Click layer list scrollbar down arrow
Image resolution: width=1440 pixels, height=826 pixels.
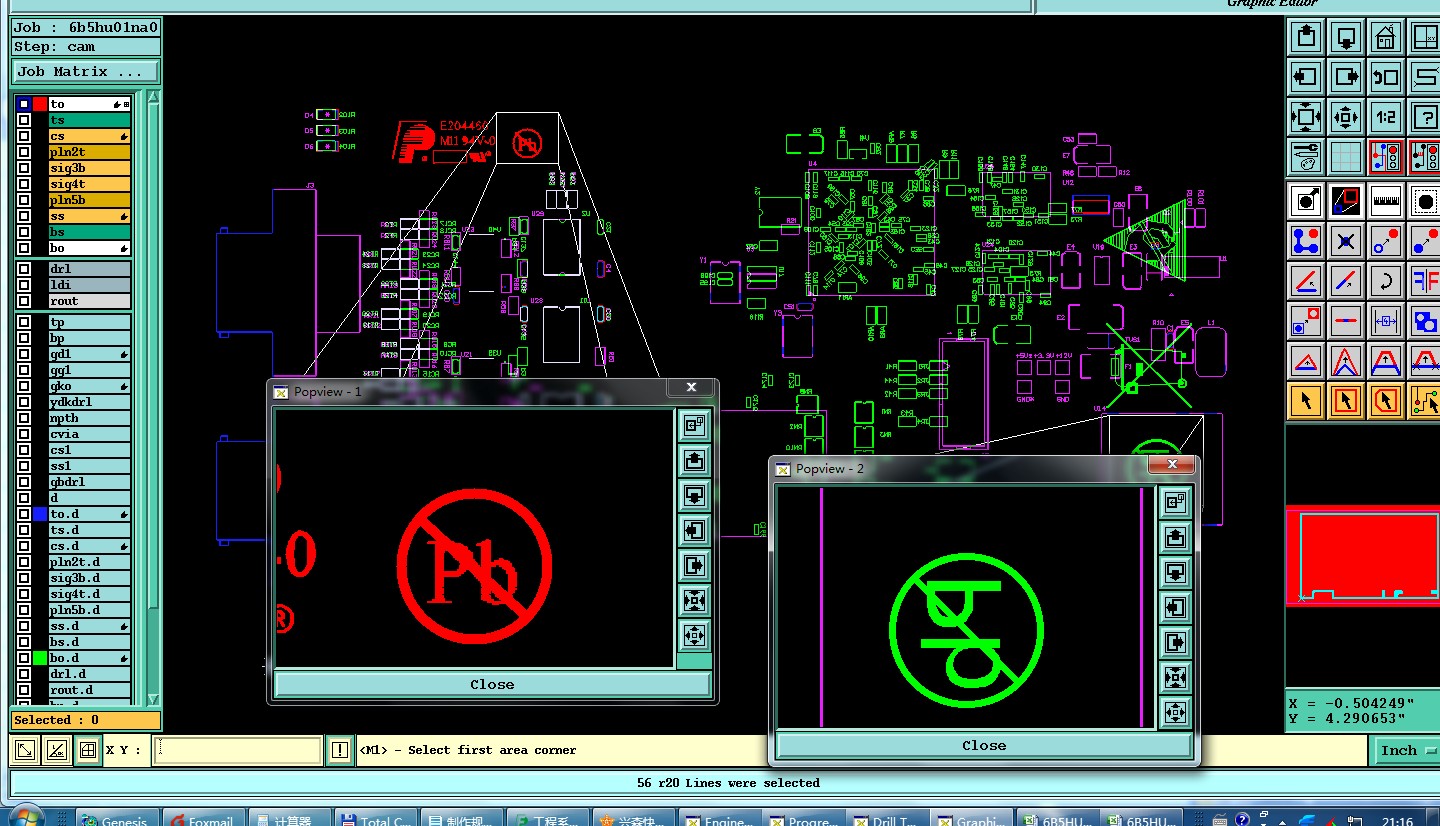tap(153, 699)
